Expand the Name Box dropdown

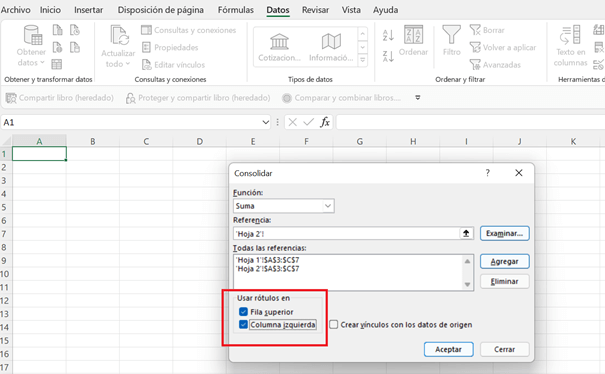point(265,122)
